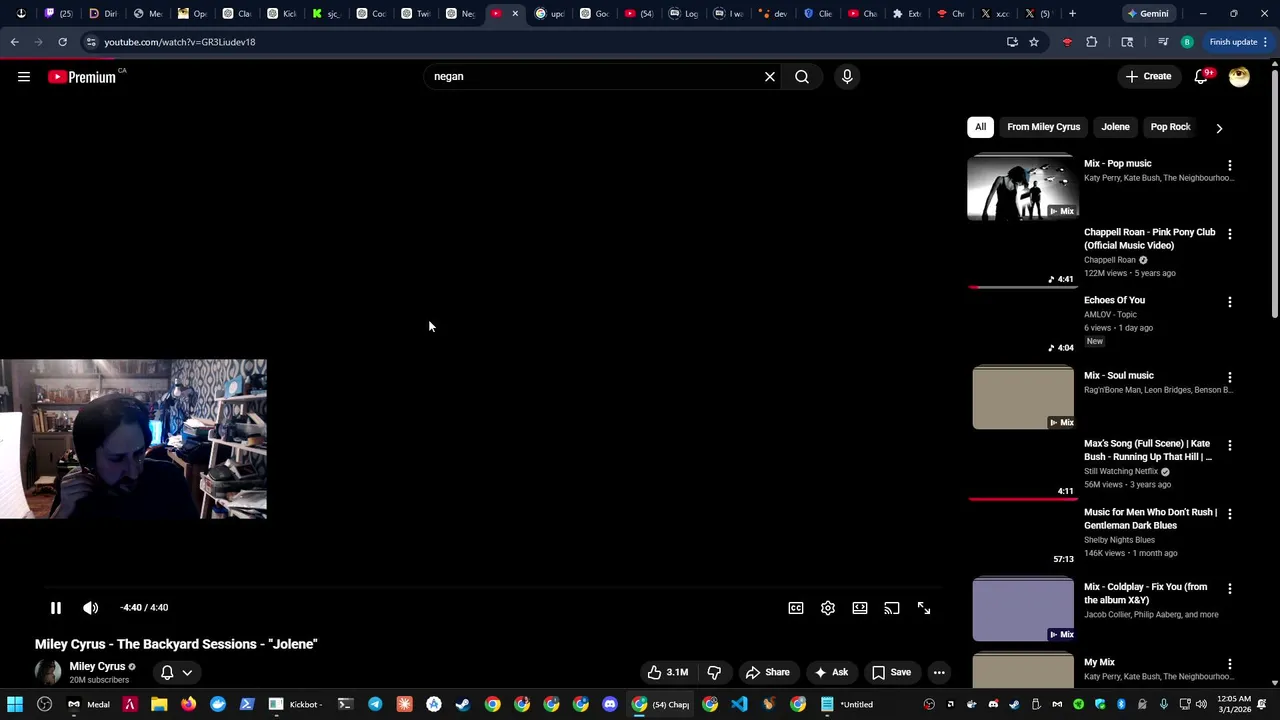Click the 'Finish update' Chrome button
1280x720 pixels.
(x=1239, y=42)
